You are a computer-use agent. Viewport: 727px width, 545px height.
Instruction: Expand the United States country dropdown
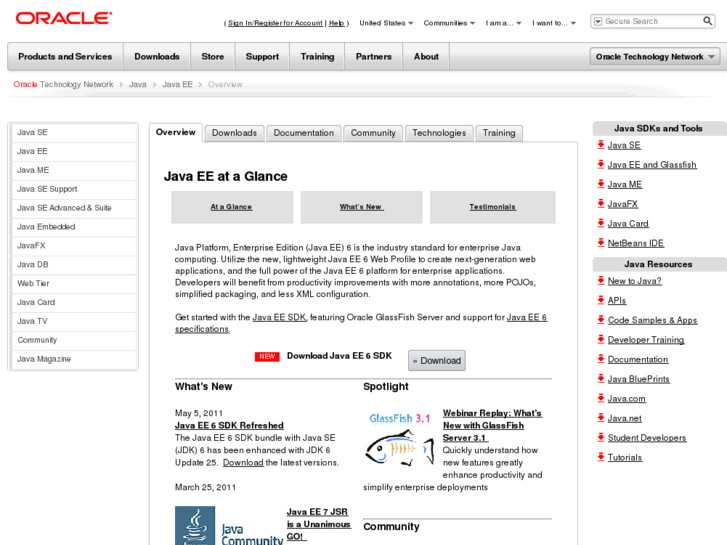tap(386, 23)
